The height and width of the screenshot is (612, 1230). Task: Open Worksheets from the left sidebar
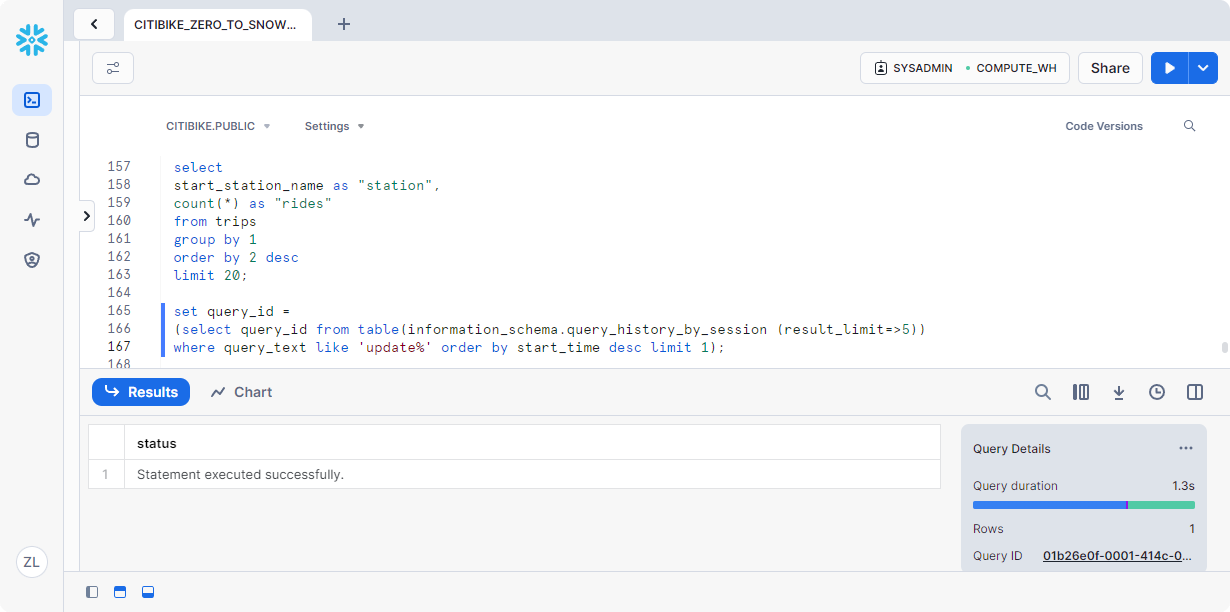32,100
